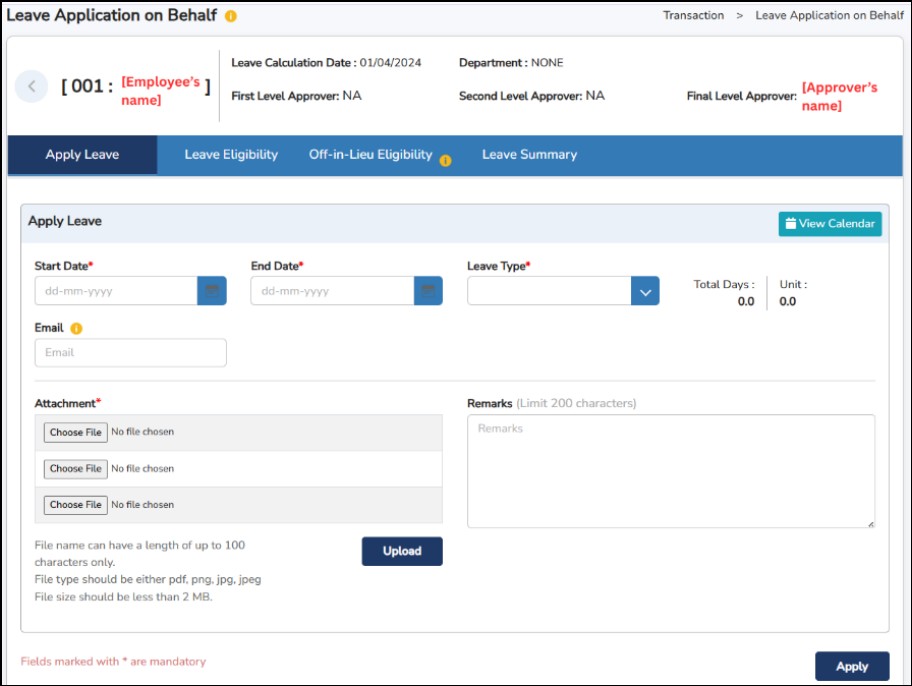
Task: Click the back arrow beside employee ID
Action: pos(31,87)
